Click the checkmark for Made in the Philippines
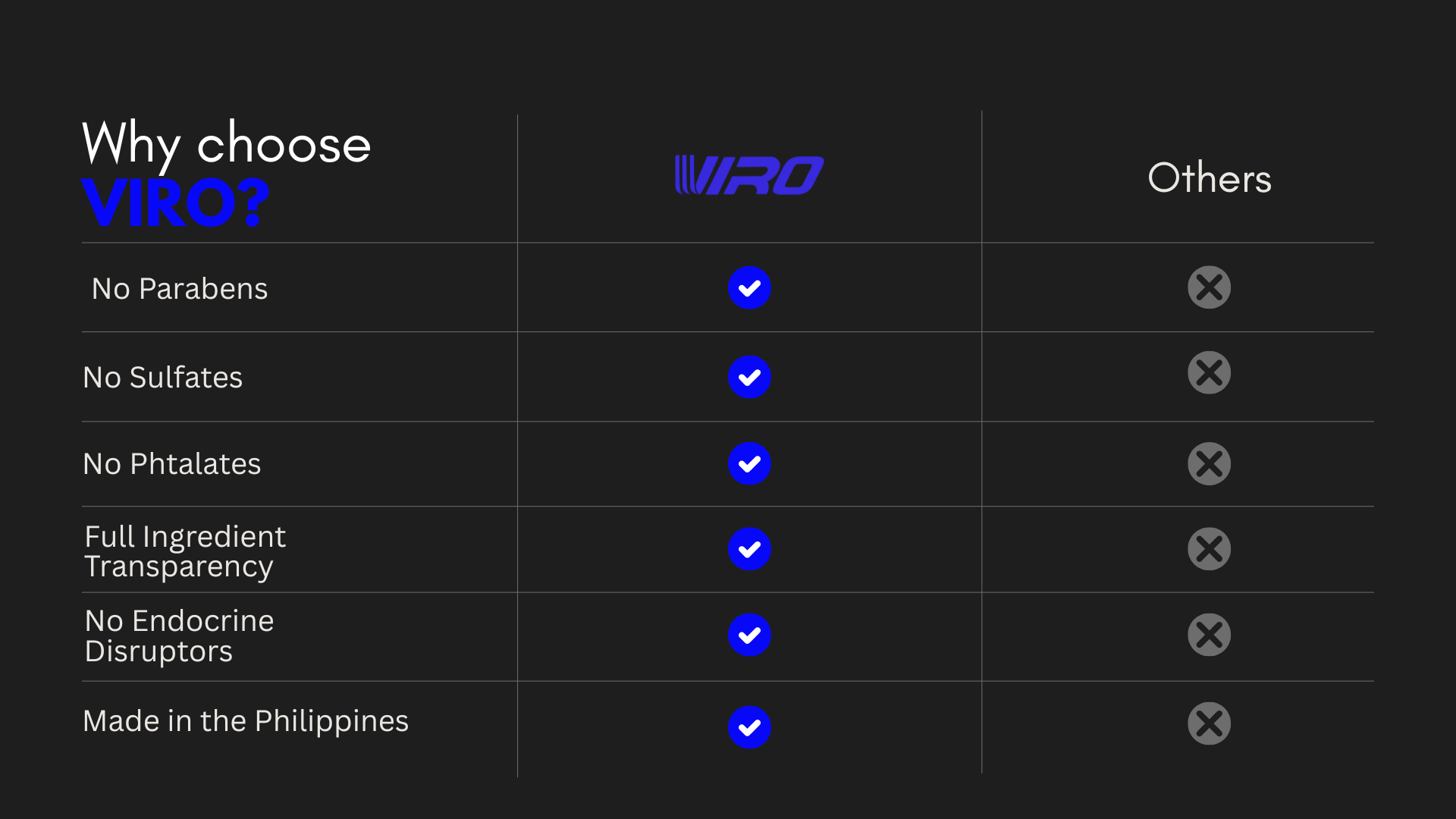Image resolution: width=1456 pixels, height=819 pixels. click(749, 727)
